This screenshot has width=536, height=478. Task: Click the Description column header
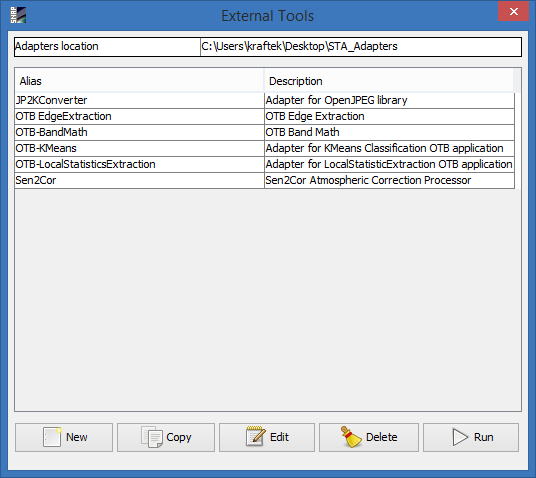389,81
